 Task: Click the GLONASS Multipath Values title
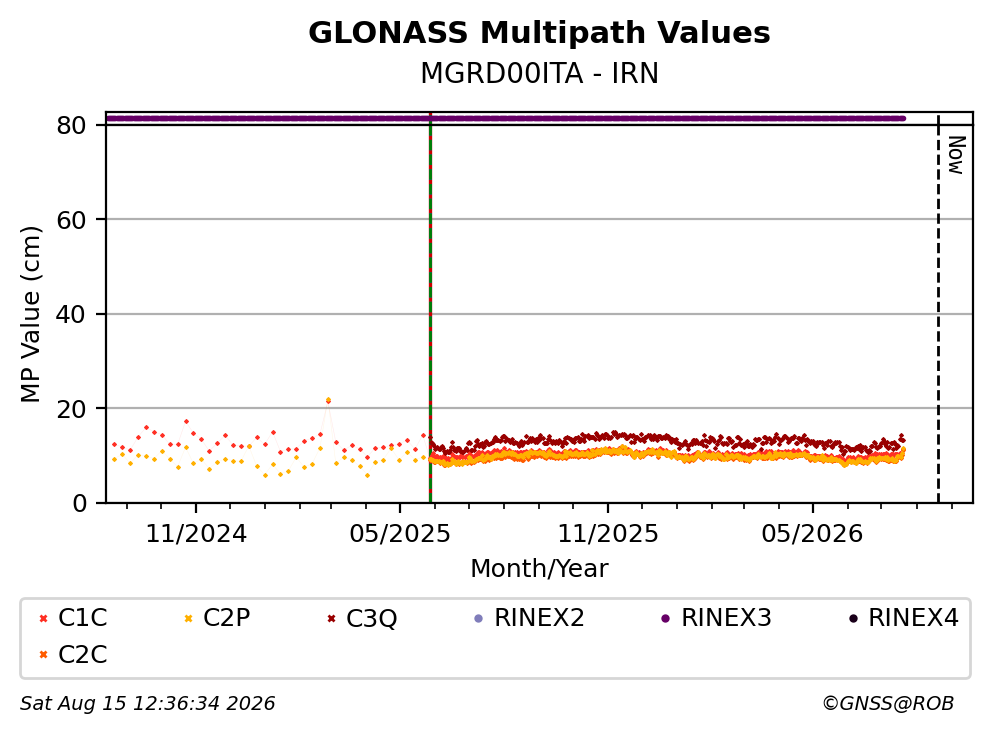pyautogui.click(x=540, y=32)
